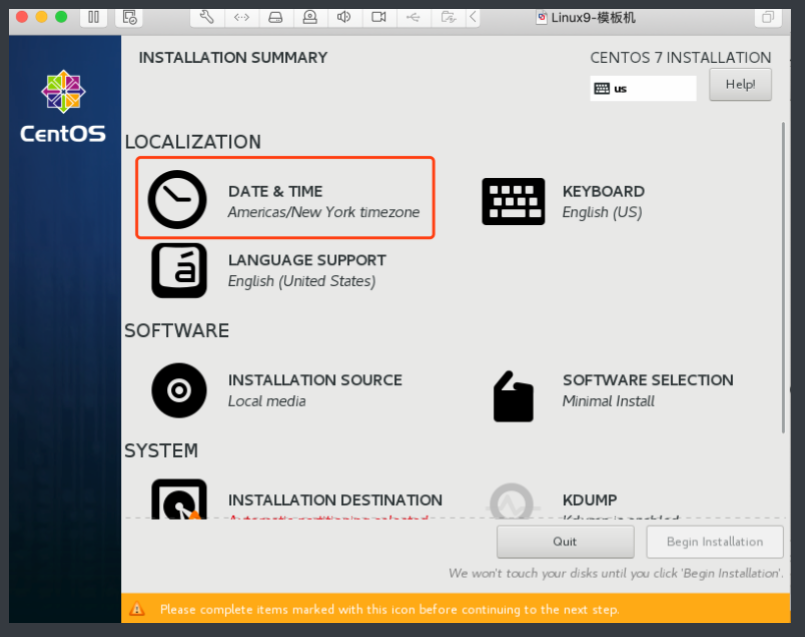Click the orange warning message text

(389, 609)
